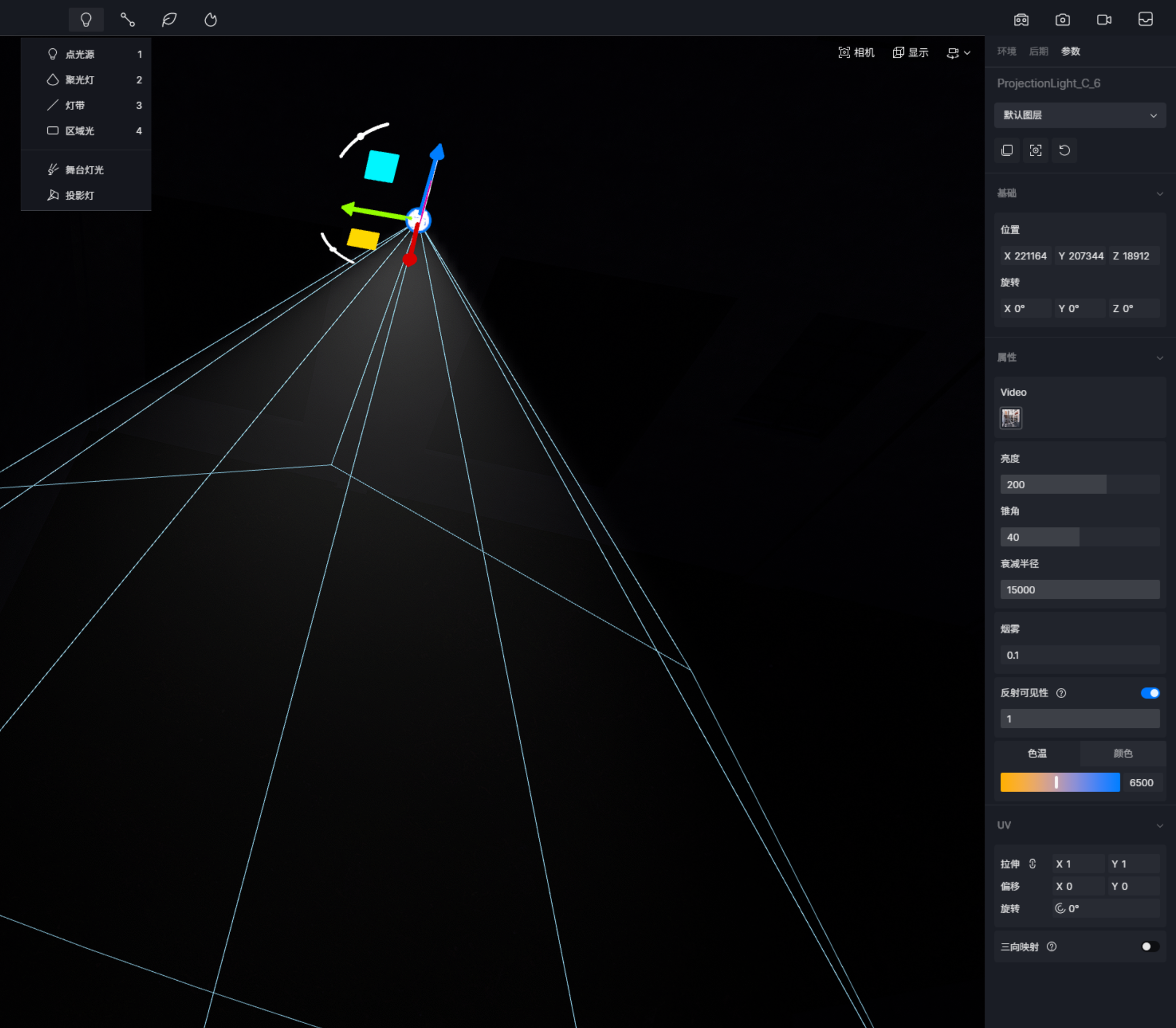
Task: Disable the 反射可见性 toggle
Action: coord(1149,693)
